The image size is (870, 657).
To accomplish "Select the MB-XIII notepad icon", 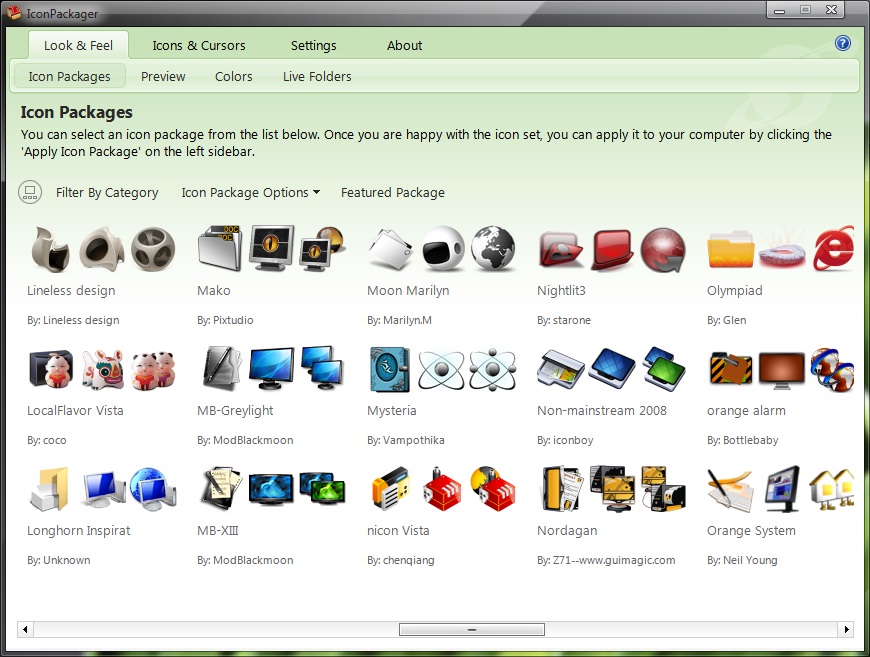I will point(221,488).
